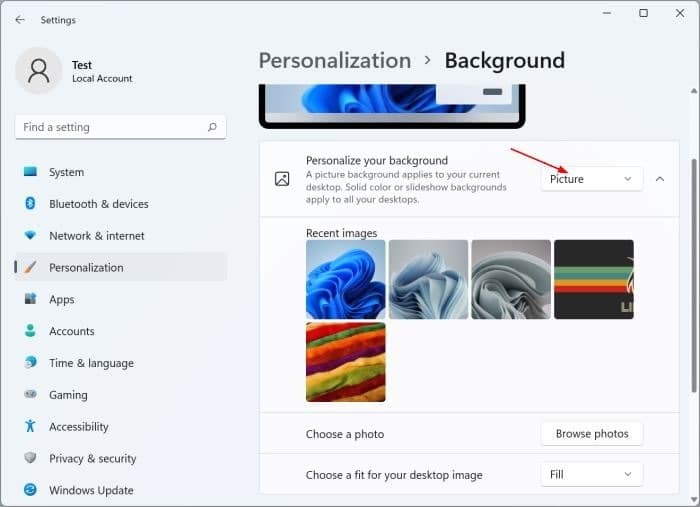Image resolution: width=700 pixels, height=507 pixels.
Task: Click the Network wifi icon
Action: [30, 235]
